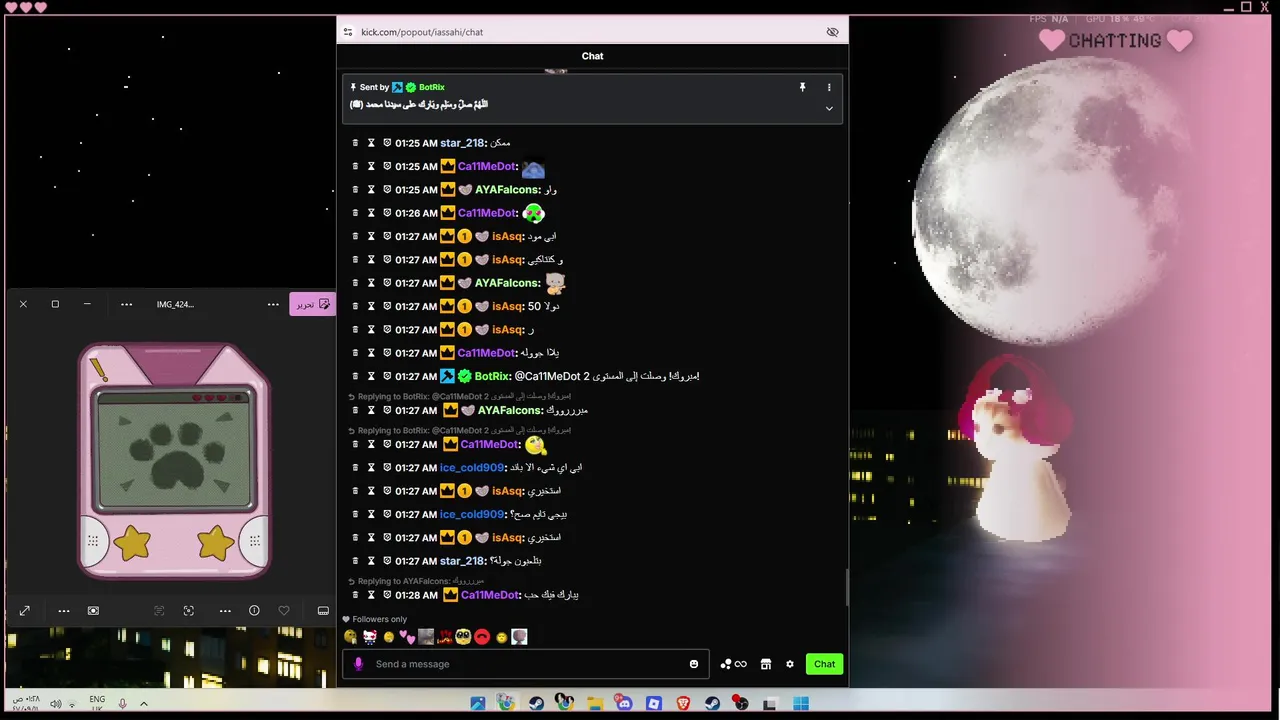Open Discord from the taskbar
Image resolution: width=1280 pixels, height=720 pixels.
624,703
